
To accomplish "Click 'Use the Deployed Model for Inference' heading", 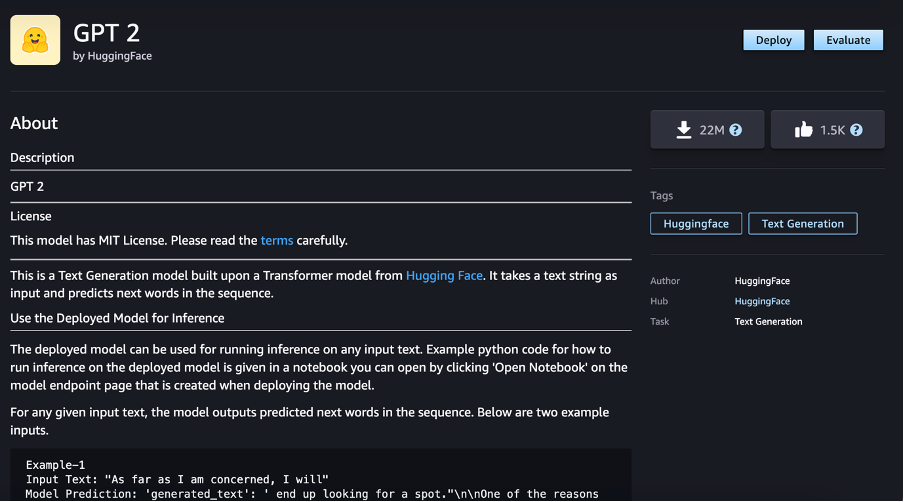I will tap(117, 318).
